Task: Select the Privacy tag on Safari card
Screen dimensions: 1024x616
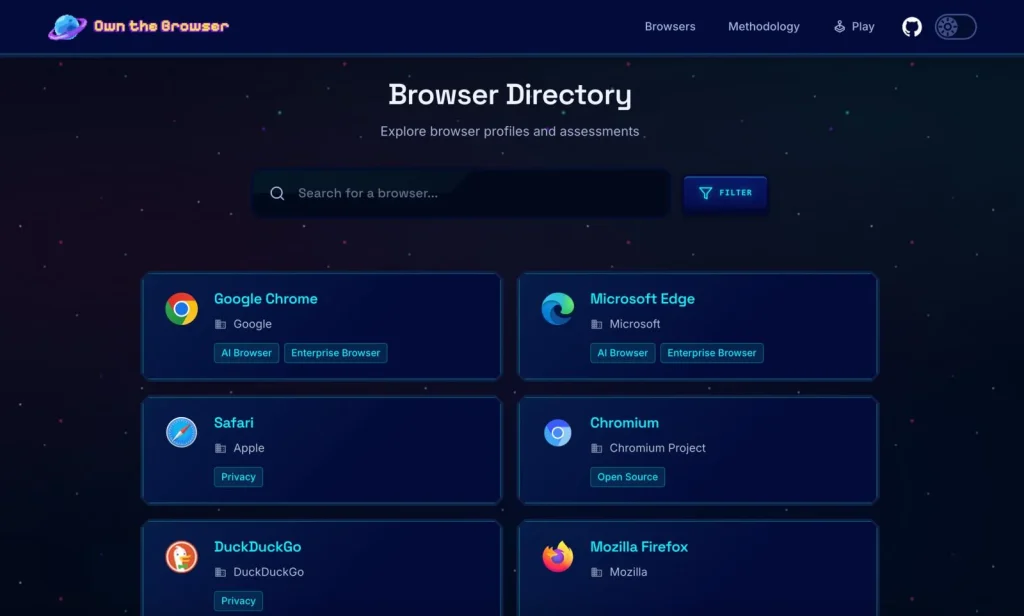Action: point(238,477)
